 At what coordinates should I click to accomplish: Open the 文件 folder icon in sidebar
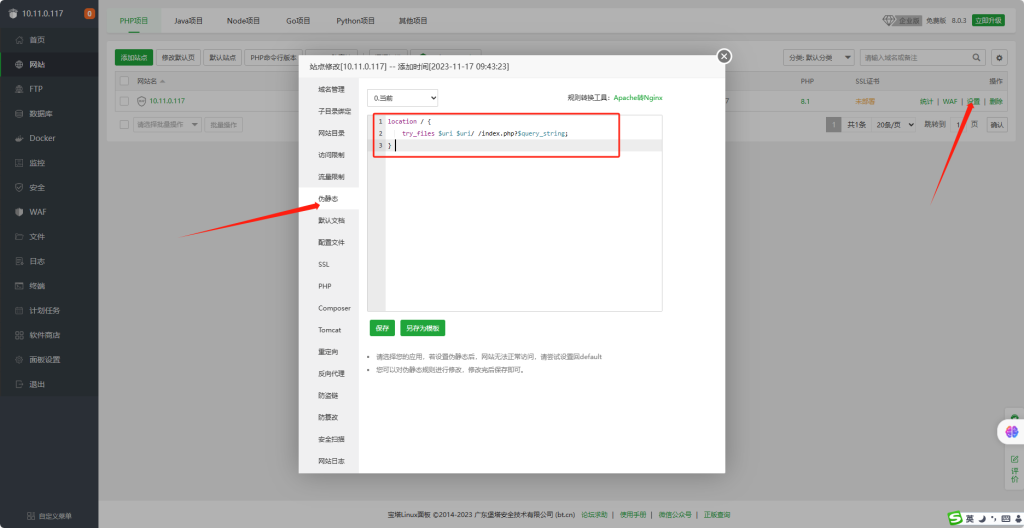pos(19,237)
